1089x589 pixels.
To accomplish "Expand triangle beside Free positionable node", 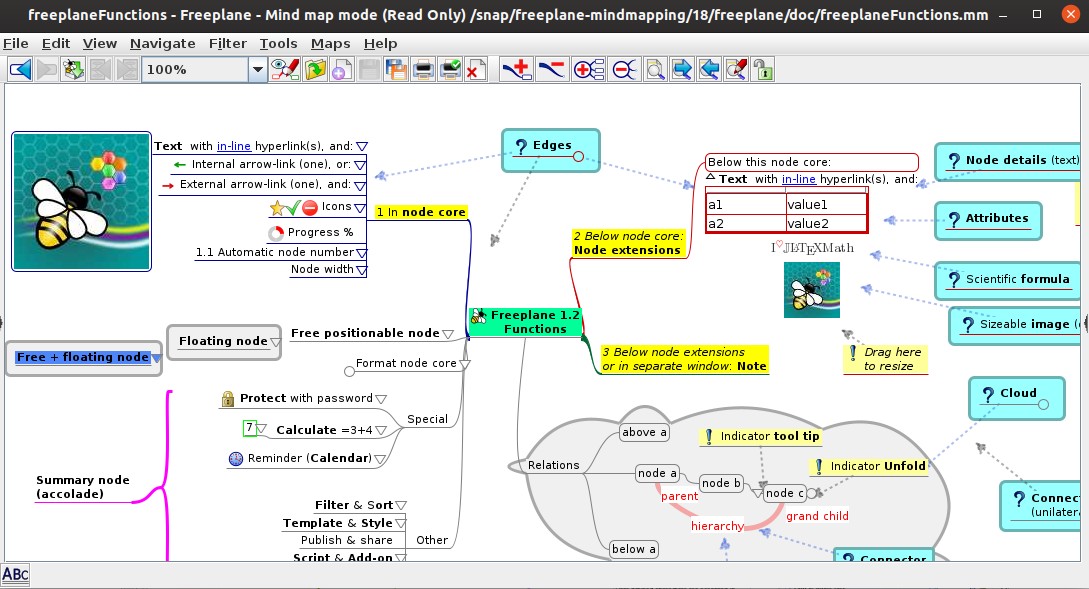I will click(448, 334).
